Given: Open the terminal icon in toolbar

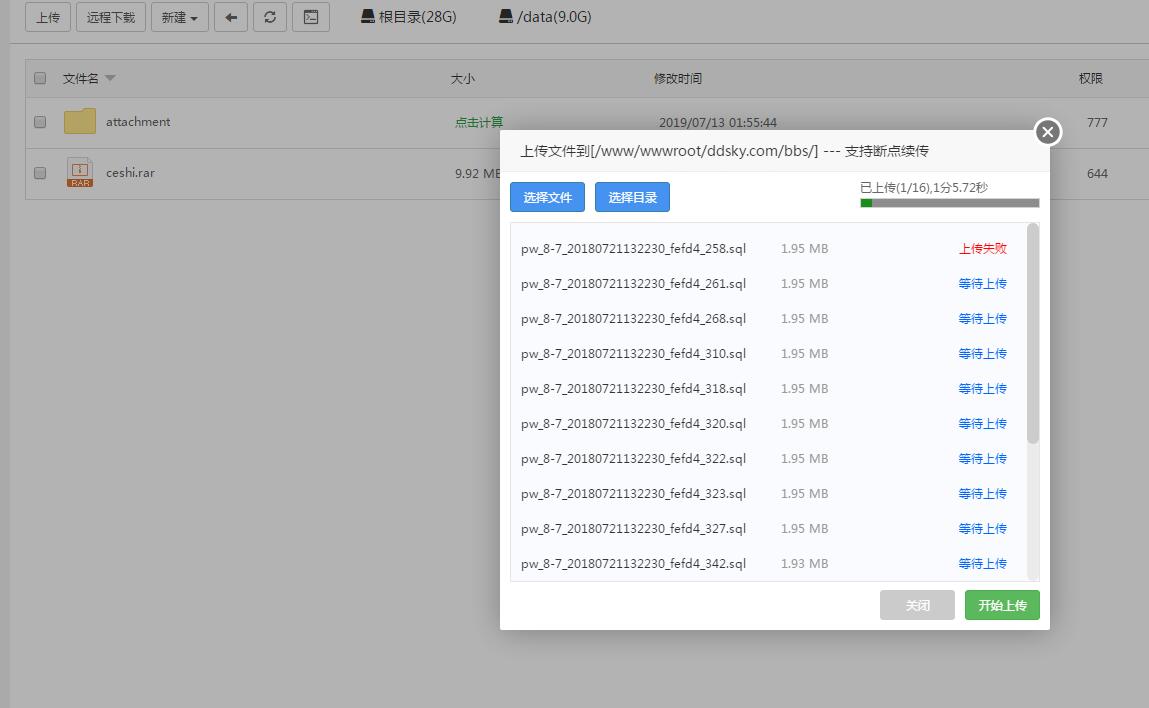Looking at the screenshot, I should (x=310, y=17).
